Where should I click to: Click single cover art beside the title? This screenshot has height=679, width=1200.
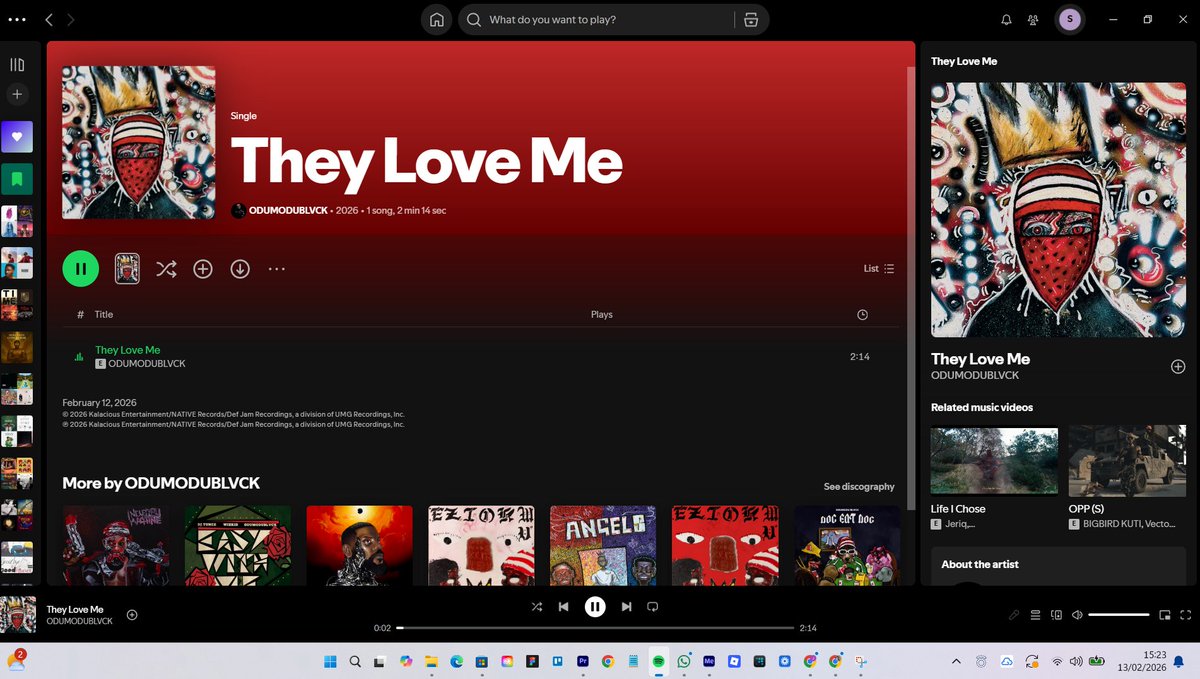point(139,143)
